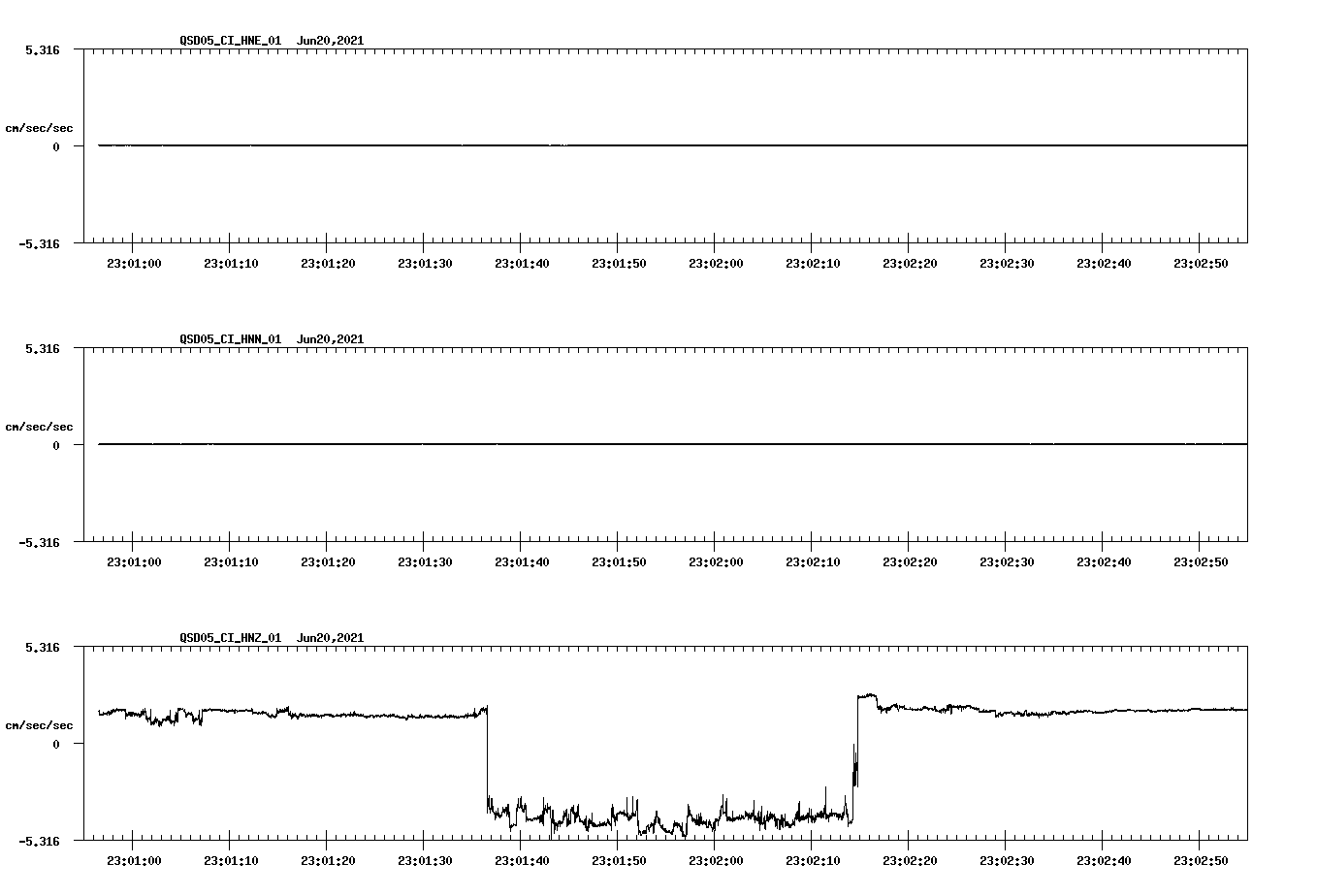Click the 23:02:00 time label under the HNE plot

(716, 264)
